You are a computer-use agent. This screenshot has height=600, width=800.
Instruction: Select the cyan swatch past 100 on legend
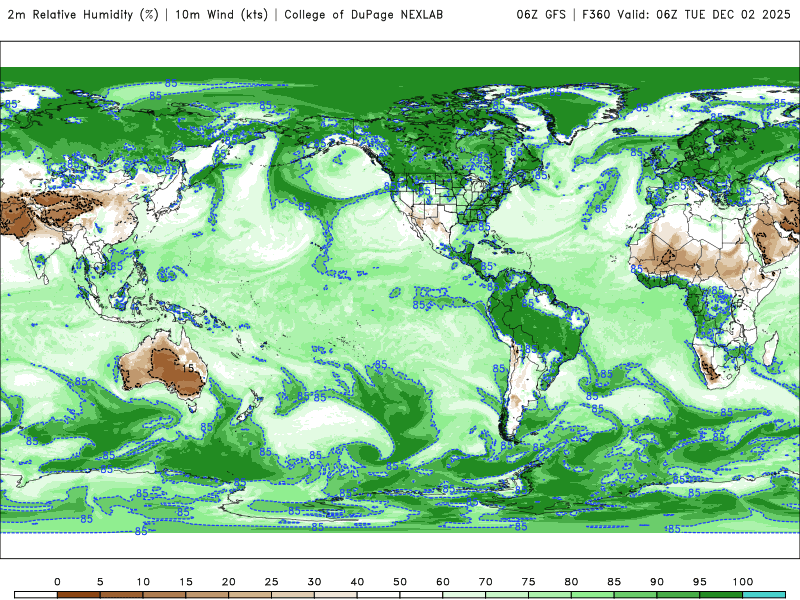(x=764, y=595)
